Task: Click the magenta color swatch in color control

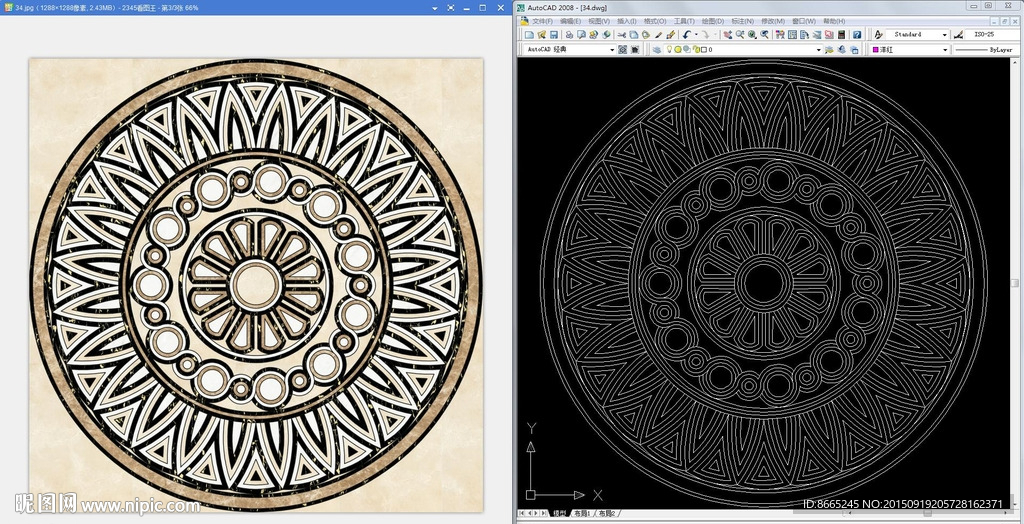Action: [x=876, y=50]
